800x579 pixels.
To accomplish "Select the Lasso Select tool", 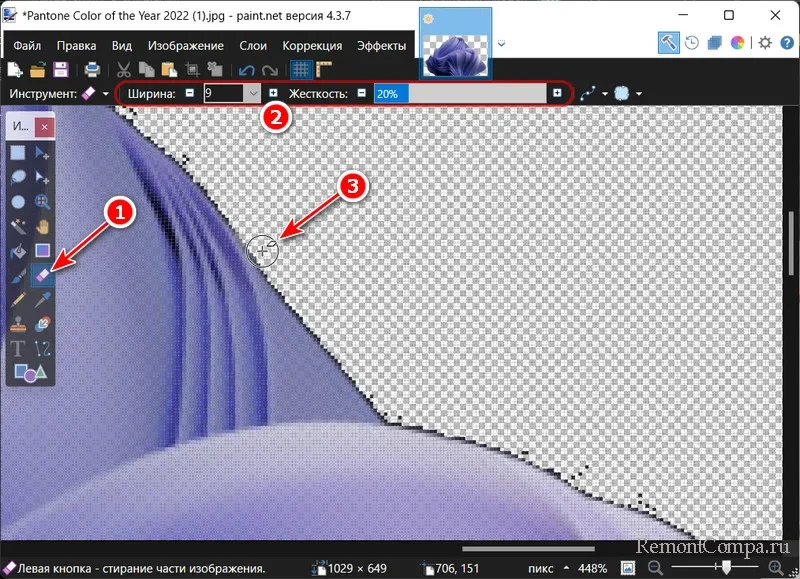I will click(x=18, y=177).
